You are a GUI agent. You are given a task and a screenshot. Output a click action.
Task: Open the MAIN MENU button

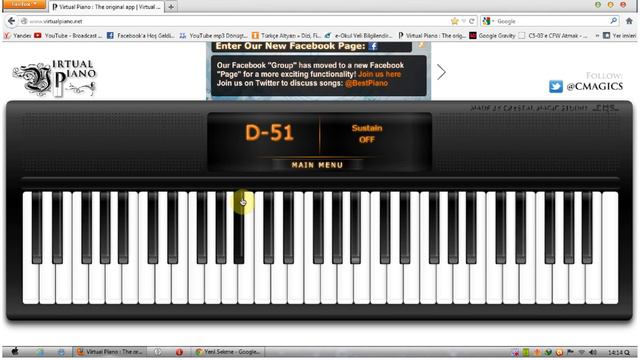click(x=317, y=165)
